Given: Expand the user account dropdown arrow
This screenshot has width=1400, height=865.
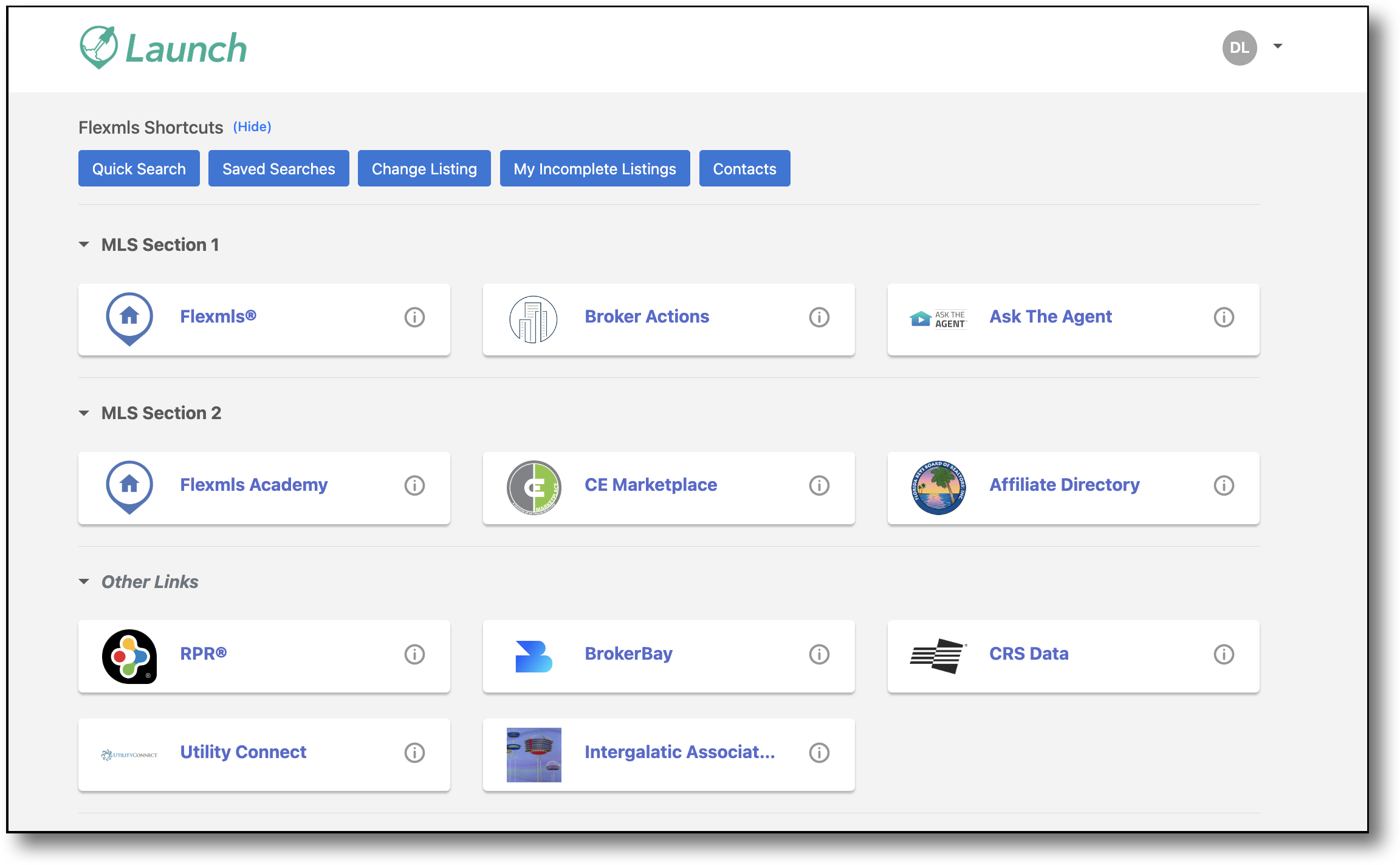Looking at the screenshot, I should 1278,46.
